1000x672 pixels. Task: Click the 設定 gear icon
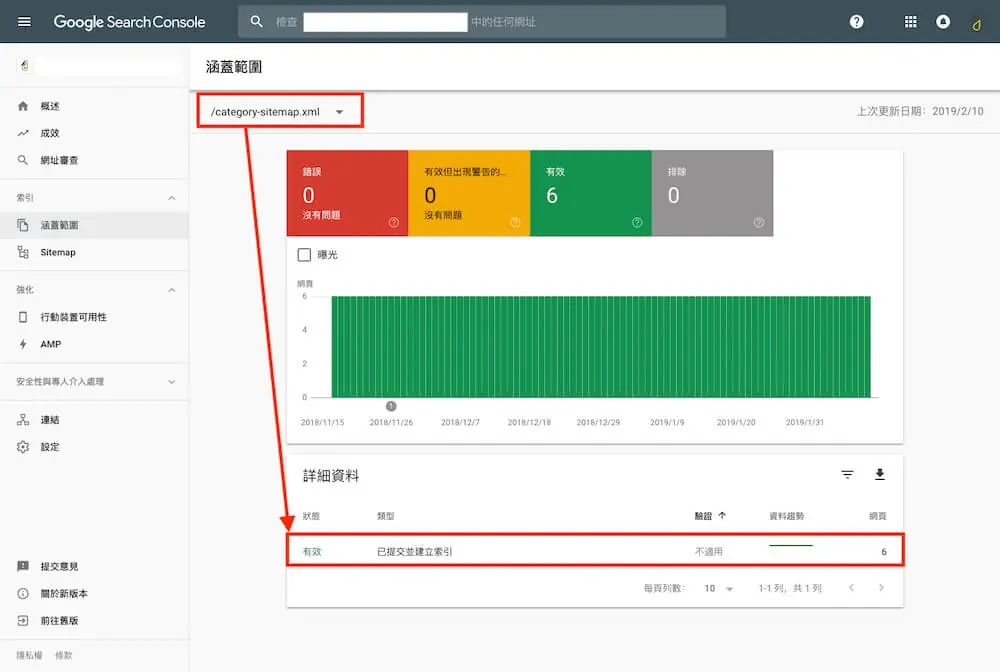[x=23, y=447]
